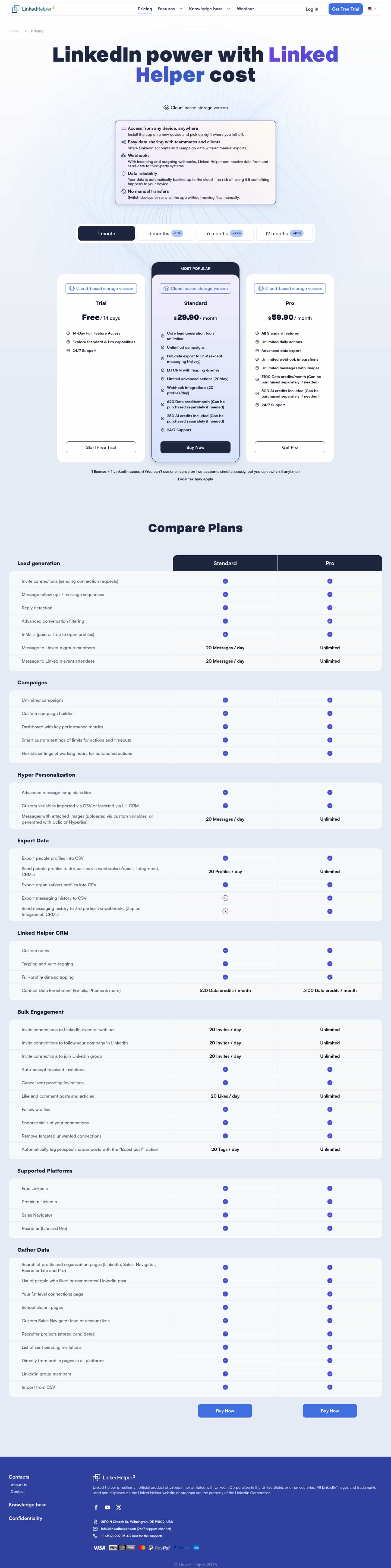Go to the Webinar menu item
The width and height of the screenshot is (391, 1568).
tap(245, 9)
